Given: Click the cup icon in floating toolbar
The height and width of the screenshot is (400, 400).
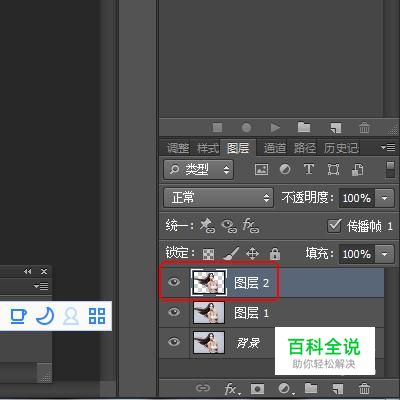Looking at the screenshot, I should 19,316.
